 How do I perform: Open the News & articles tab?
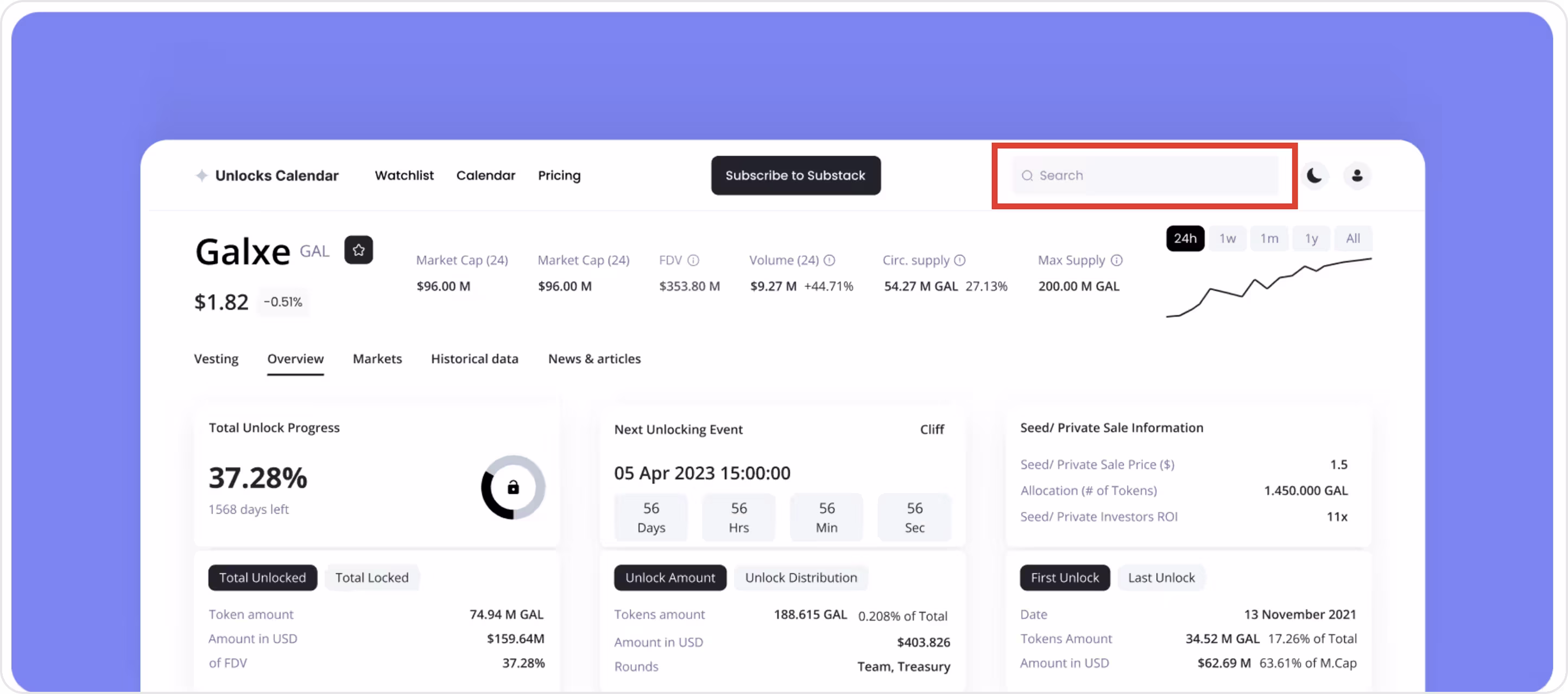tap(594, 358)
